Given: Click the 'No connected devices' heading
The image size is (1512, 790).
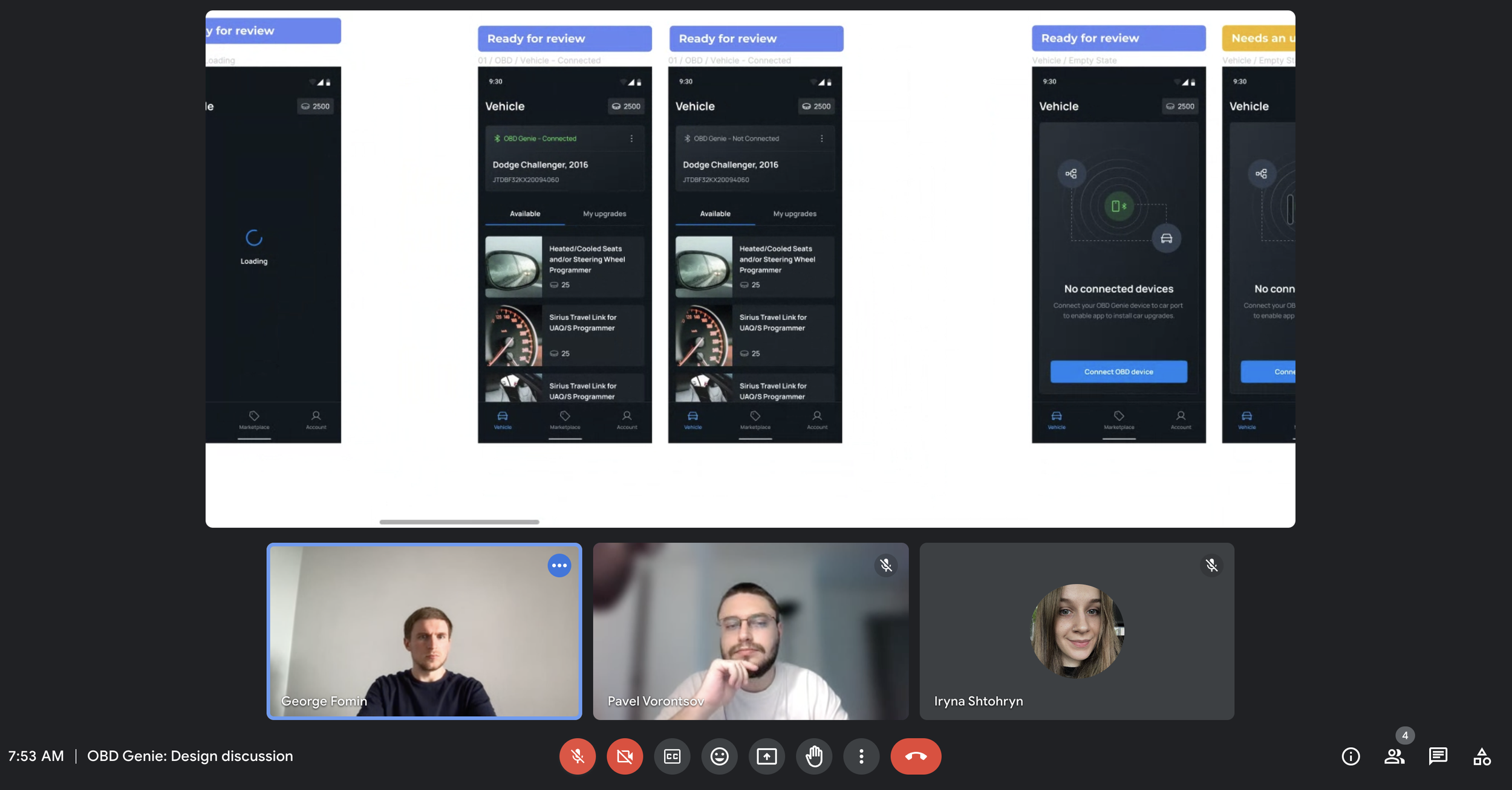Looking at the screenshot, I should click(x=1119, y=289).
